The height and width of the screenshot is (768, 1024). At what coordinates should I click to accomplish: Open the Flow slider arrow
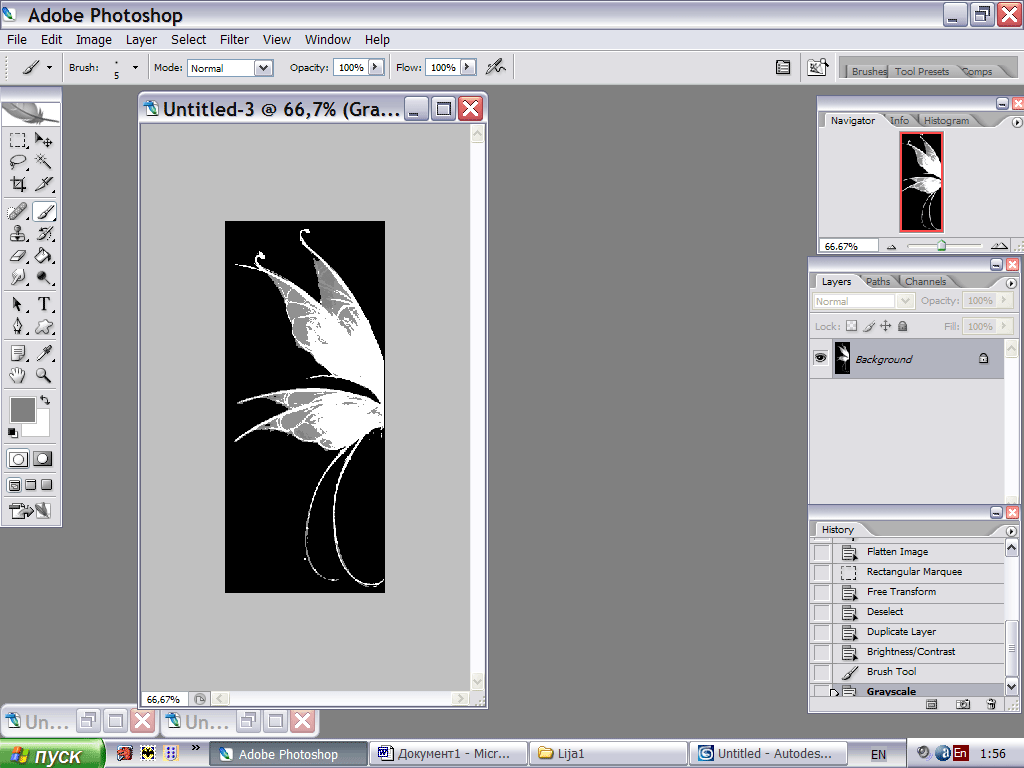(468, 67)
